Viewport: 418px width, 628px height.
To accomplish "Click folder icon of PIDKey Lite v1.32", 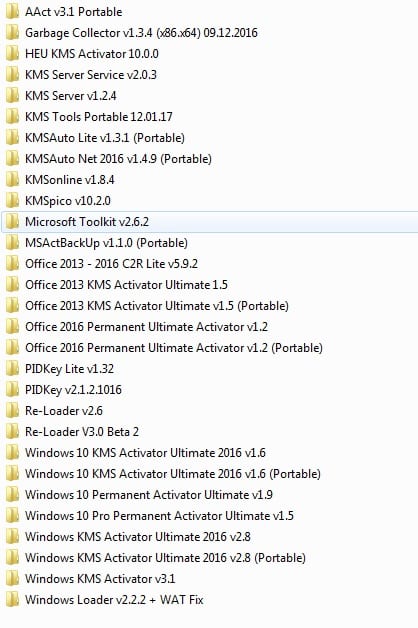I will pyautogui.click(x=12, y=368).
